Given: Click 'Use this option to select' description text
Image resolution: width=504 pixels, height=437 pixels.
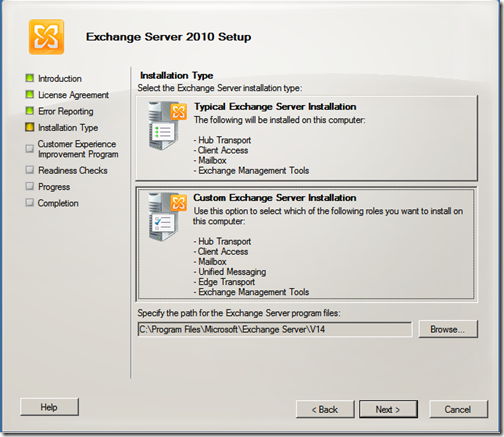Looking at the screenshot, I should pyautogui.click(x=328, y=216).
